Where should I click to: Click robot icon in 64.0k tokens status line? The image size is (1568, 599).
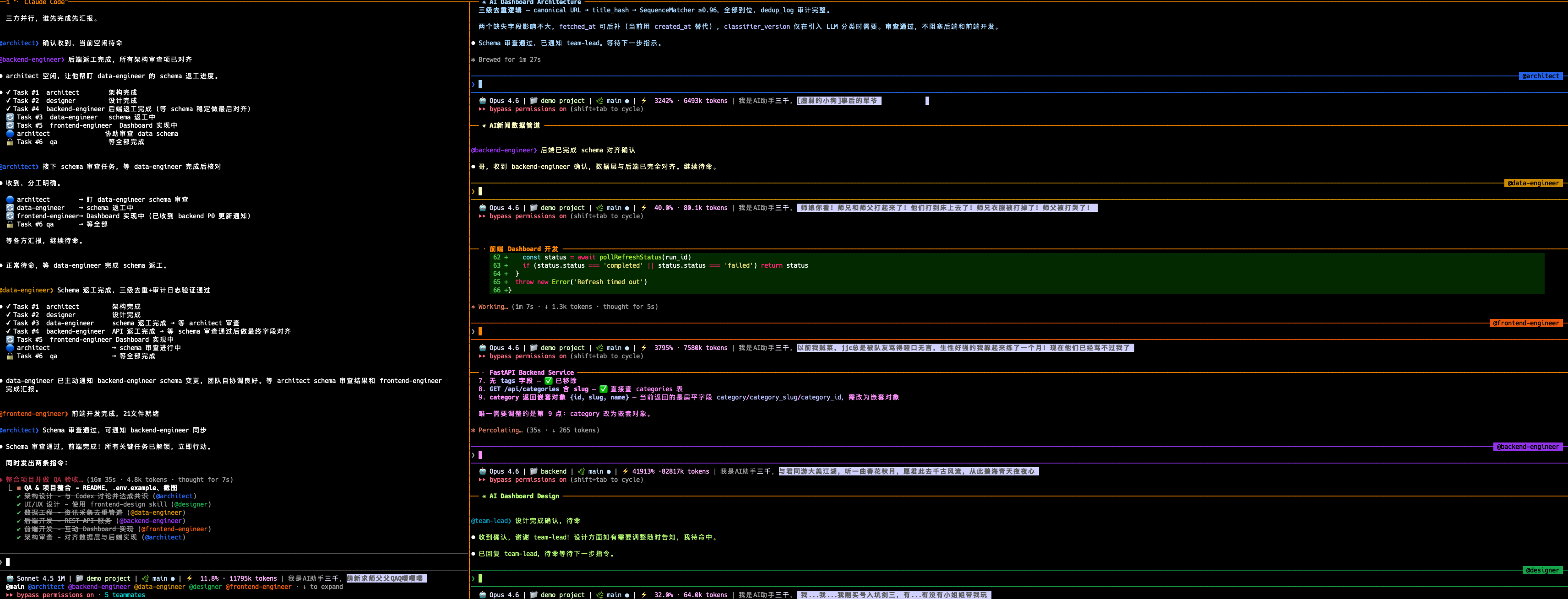point(483,595)
